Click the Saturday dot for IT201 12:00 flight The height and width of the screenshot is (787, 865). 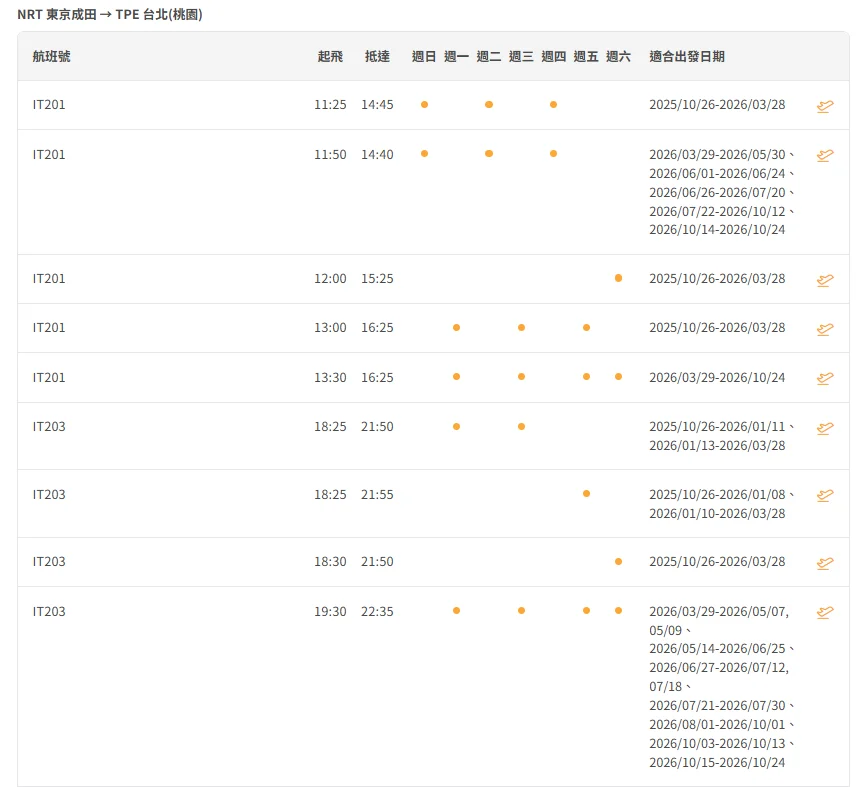coord(618,278)
